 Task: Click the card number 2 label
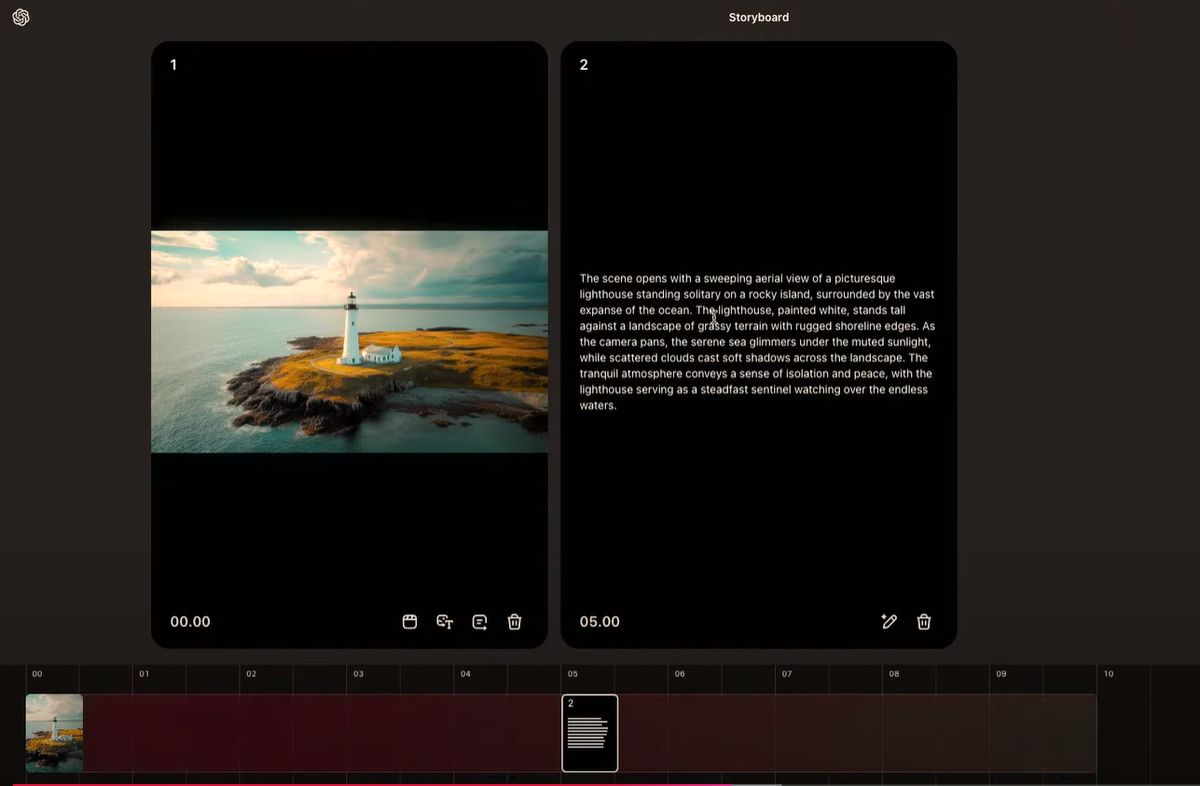coord(584,65)
